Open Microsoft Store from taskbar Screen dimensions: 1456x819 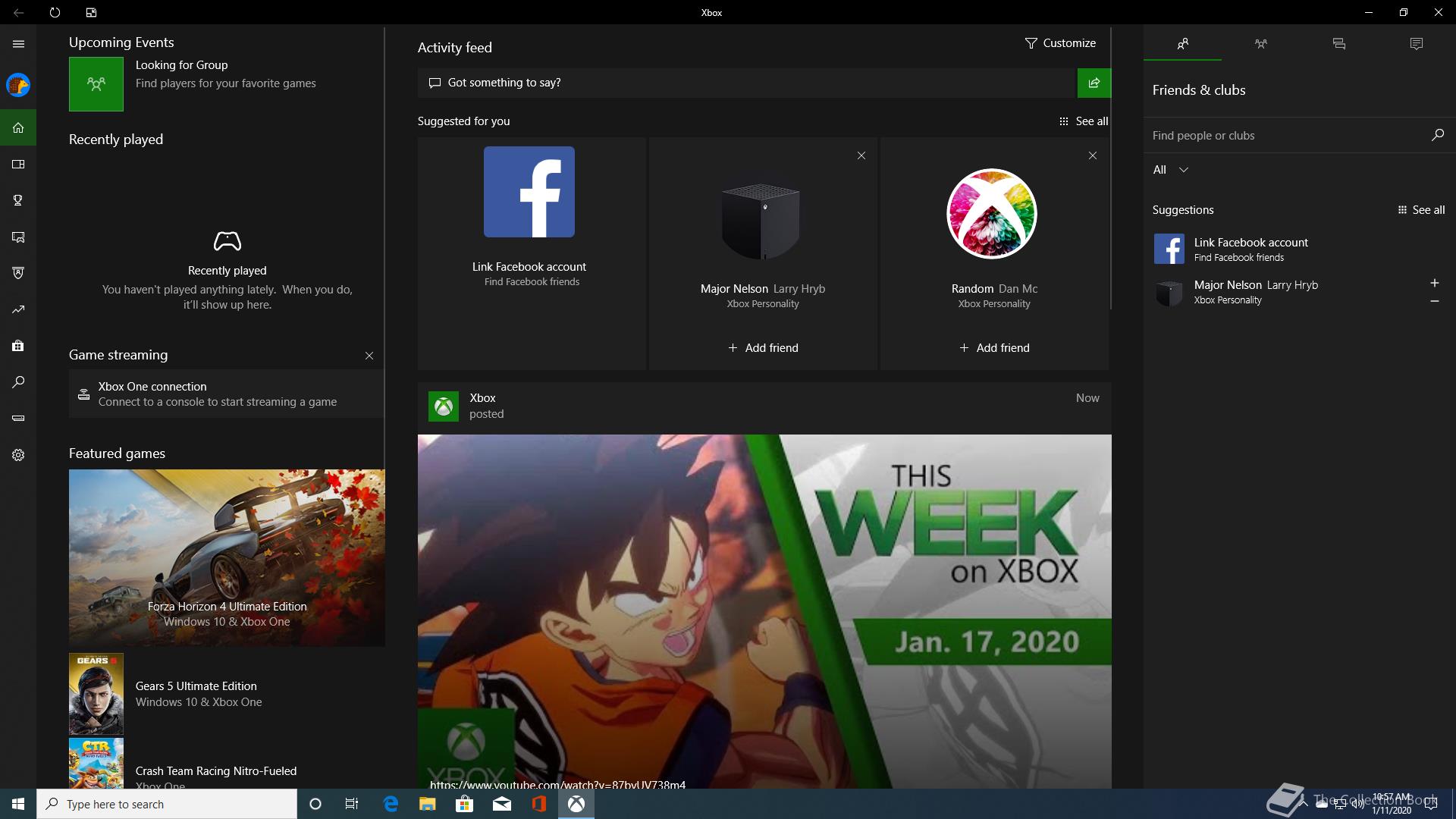[x=464, y=804]
